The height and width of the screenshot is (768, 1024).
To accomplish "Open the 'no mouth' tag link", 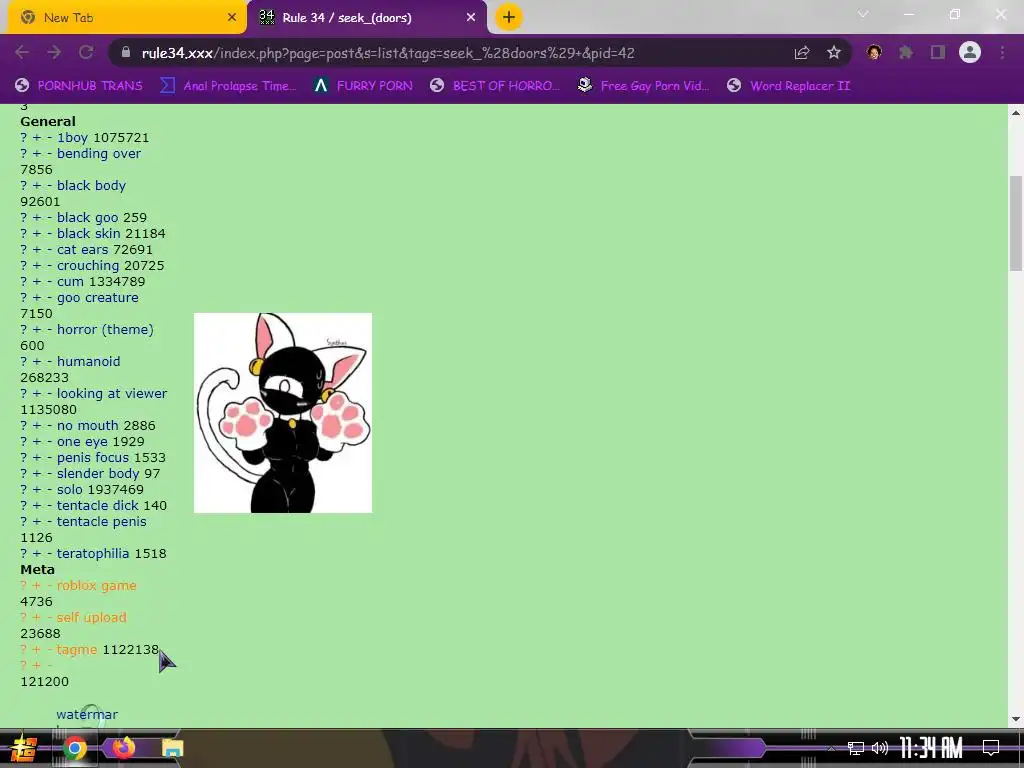I will tap(88, 426).
